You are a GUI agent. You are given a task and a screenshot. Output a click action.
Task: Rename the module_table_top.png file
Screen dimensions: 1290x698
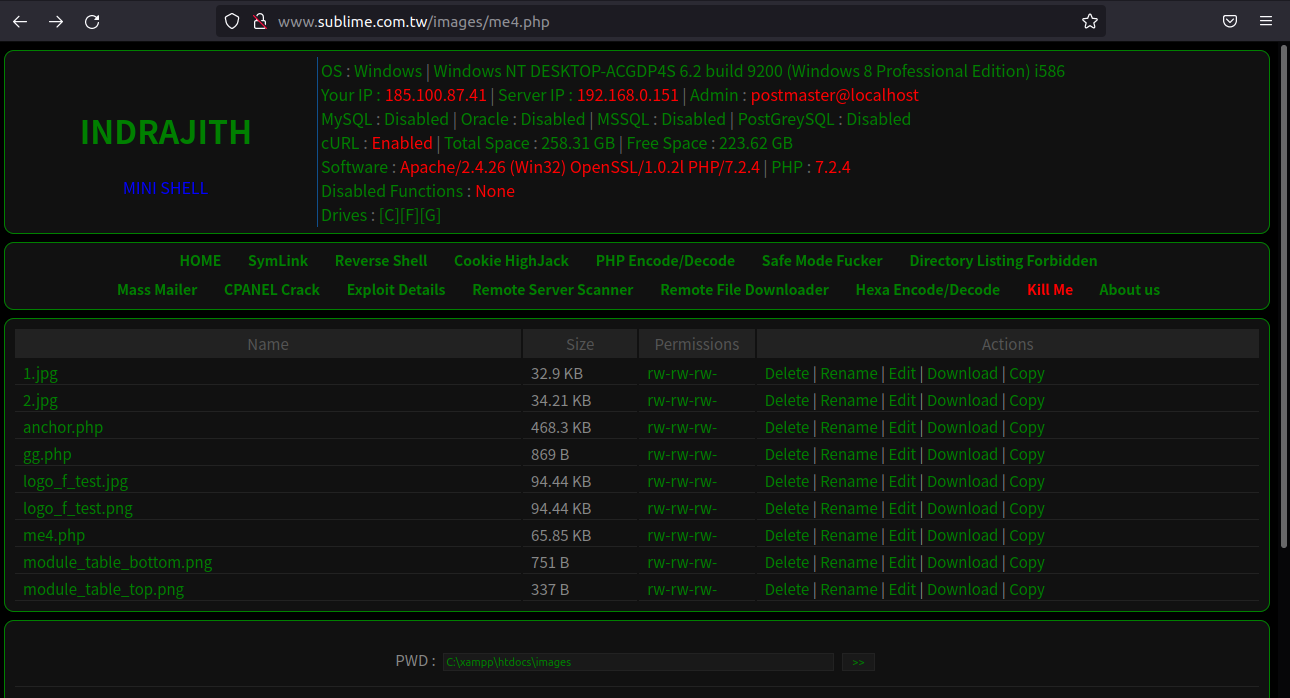coord(849,590)
